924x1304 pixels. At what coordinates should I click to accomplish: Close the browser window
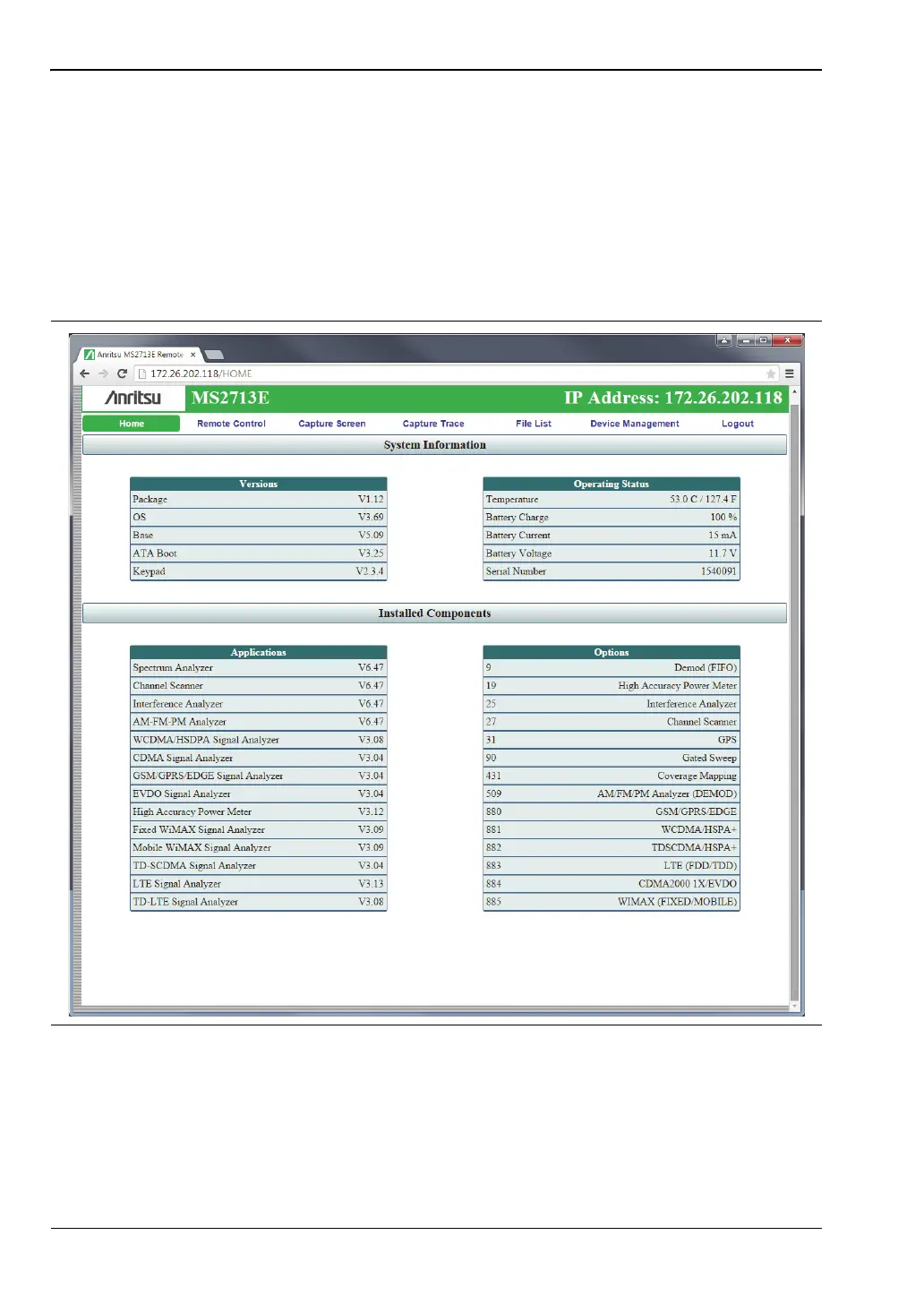pos(787,340)
